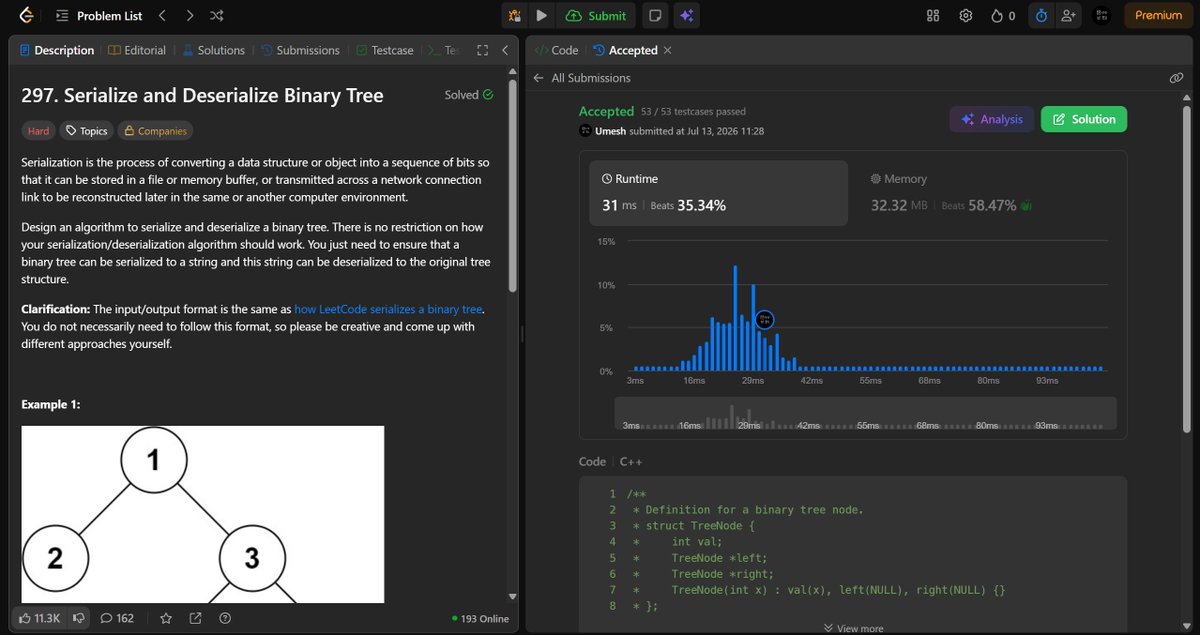This screenshot has height=635, width=1200.
Task: Open the share icon below the description
Action: pyautogui.click(x=196, y=618)
